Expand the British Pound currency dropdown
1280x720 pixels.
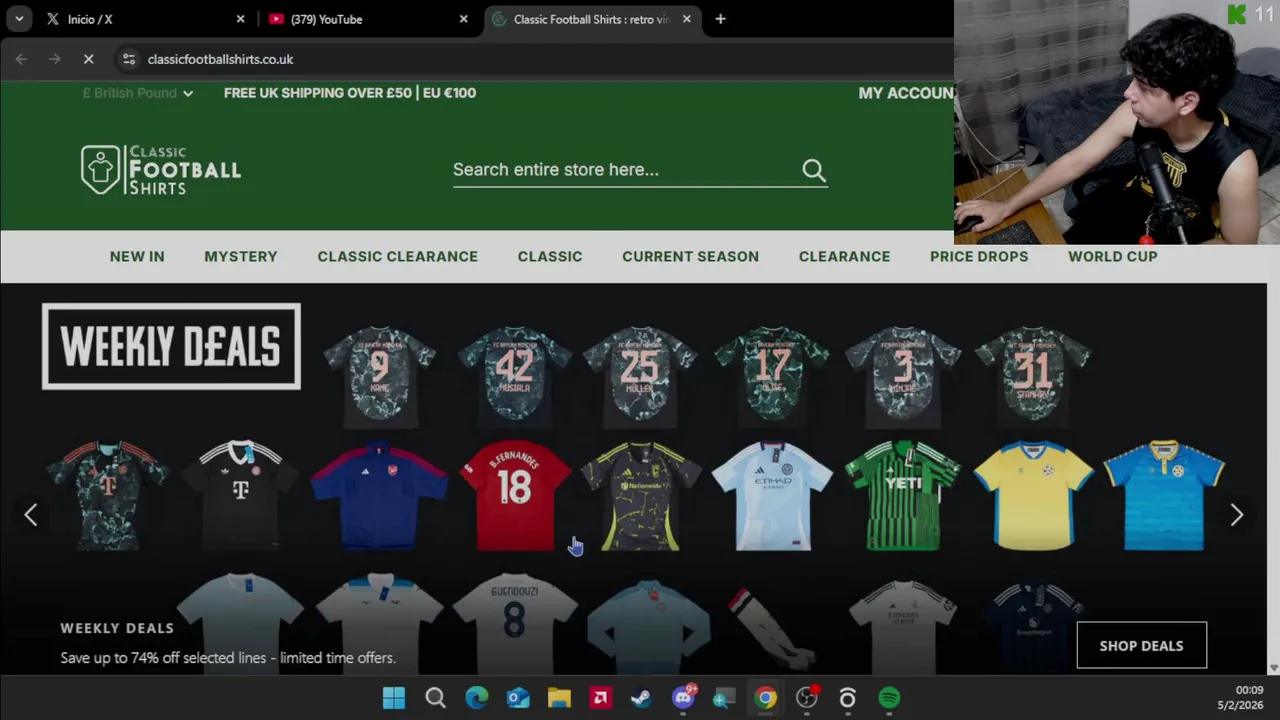(x=138, y=93)
